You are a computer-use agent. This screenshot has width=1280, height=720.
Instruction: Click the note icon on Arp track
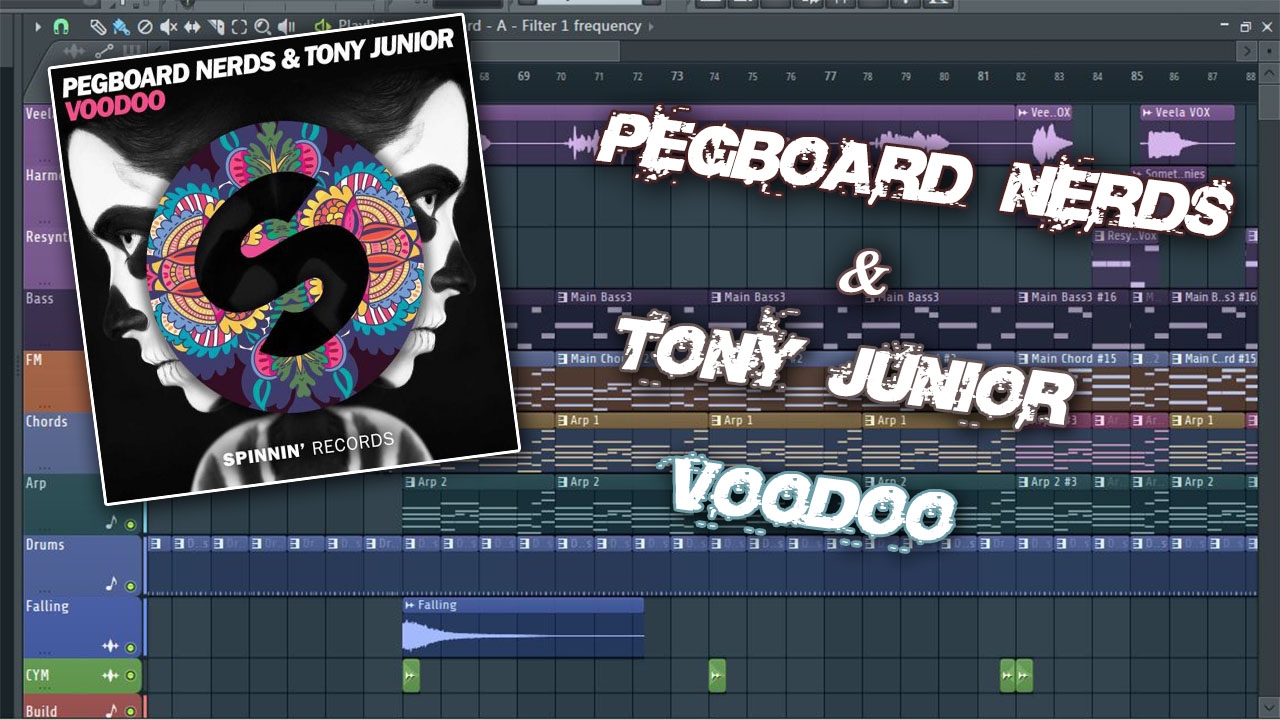click(111, 523)
